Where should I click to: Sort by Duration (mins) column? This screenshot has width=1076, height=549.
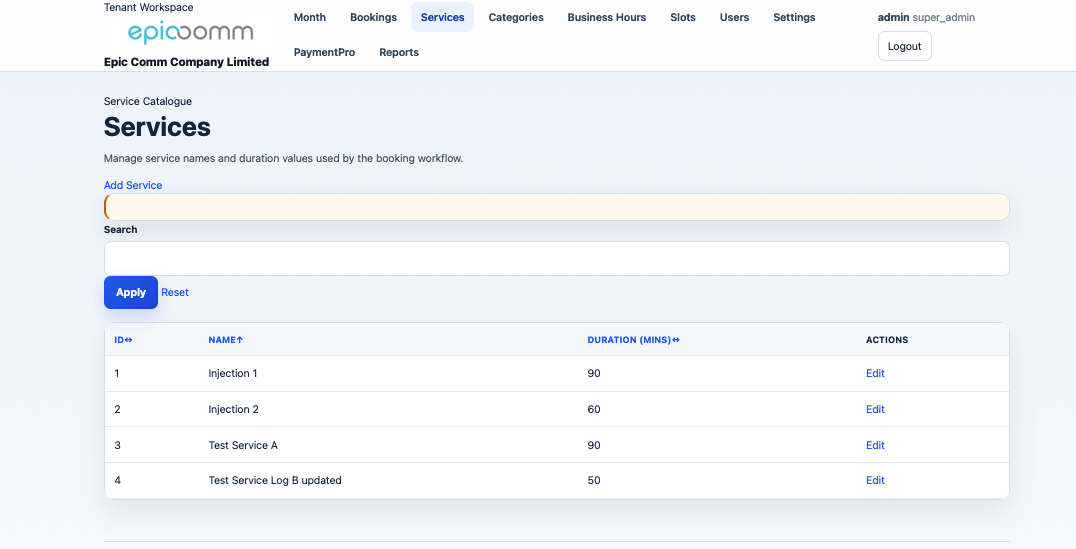[633, 340]
